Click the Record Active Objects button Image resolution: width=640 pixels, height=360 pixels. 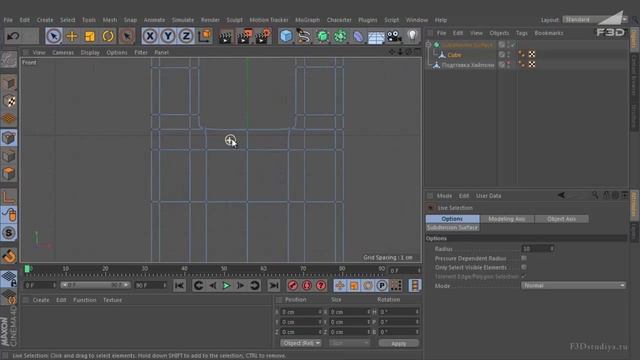(293, 286)
